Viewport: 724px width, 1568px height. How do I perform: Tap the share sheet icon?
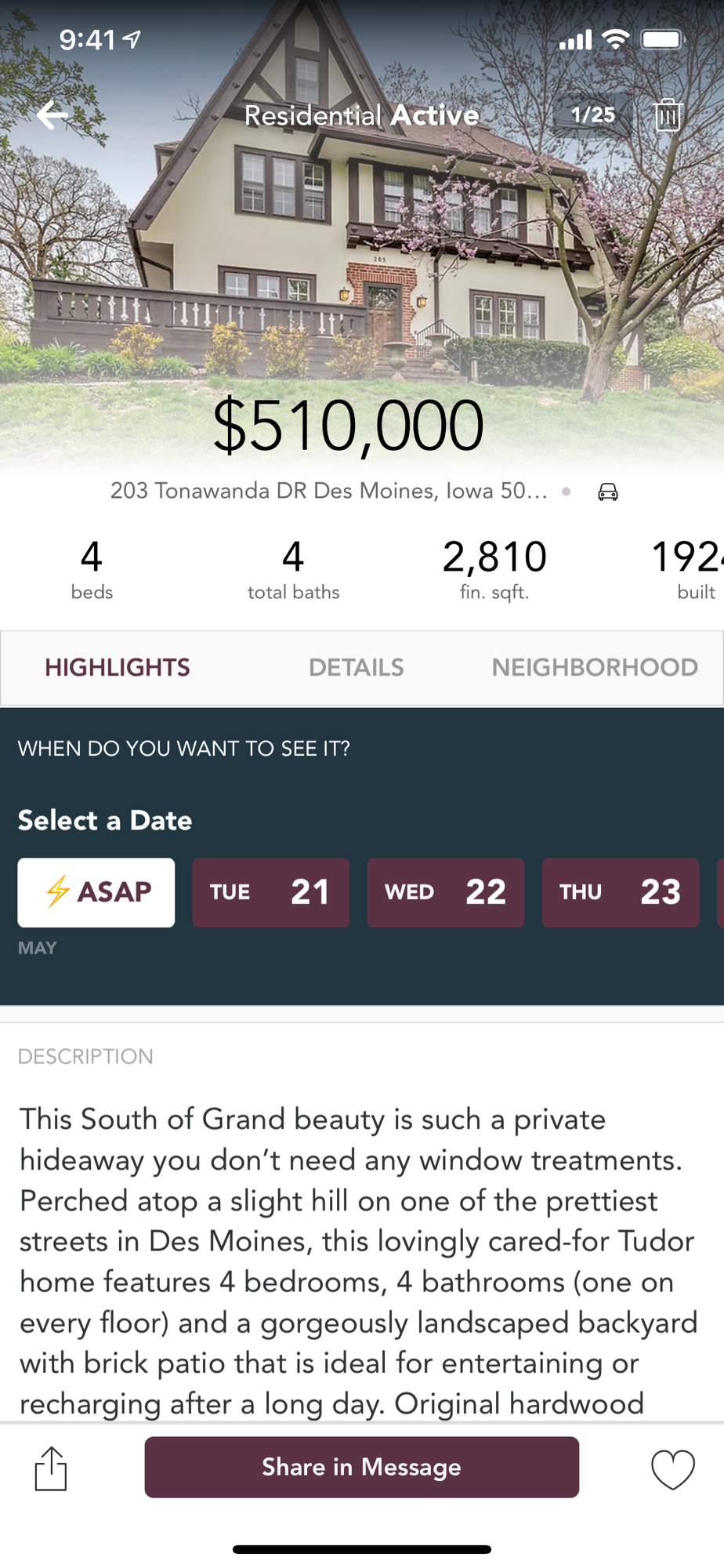pos(51,1468)
